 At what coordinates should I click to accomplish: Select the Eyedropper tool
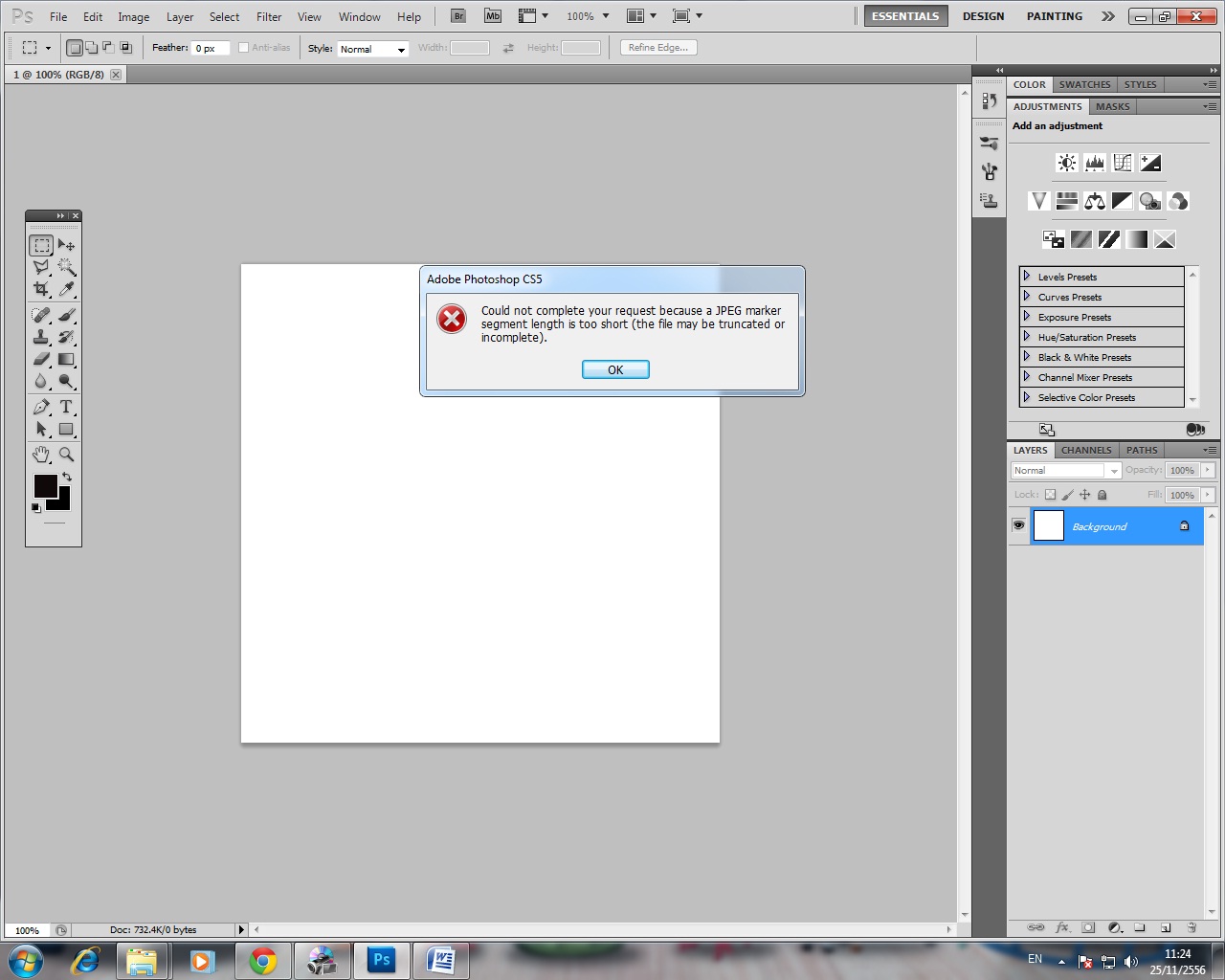coord(66,289)
